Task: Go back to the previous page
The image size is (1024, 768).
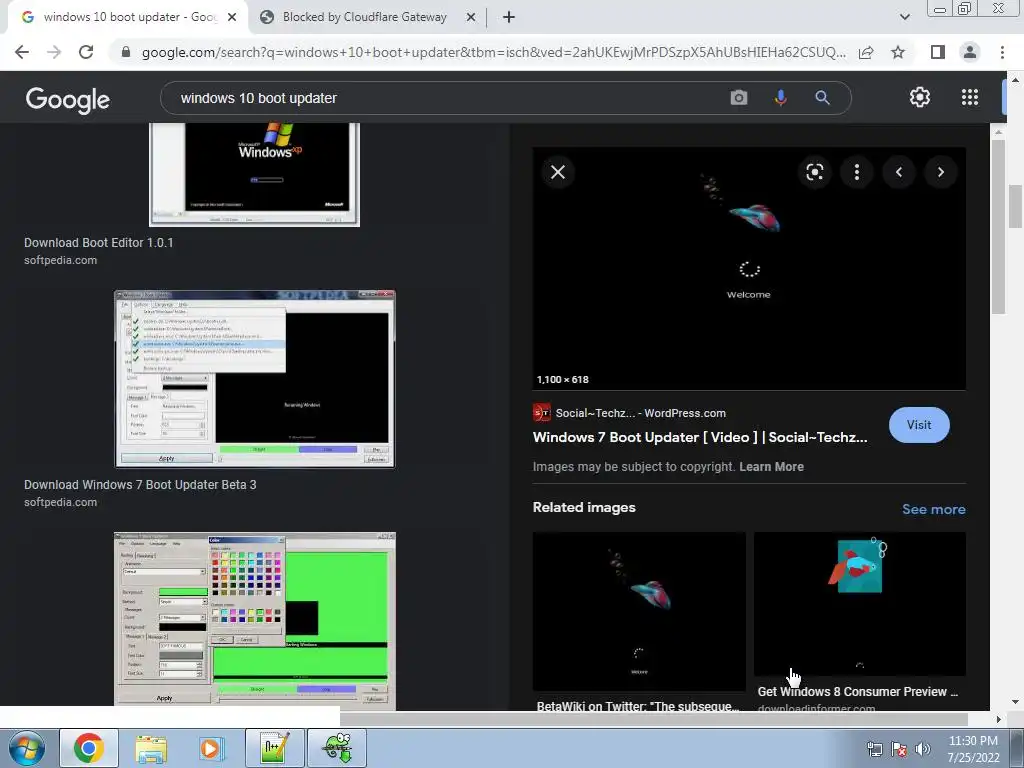Action: coord(22,52)
